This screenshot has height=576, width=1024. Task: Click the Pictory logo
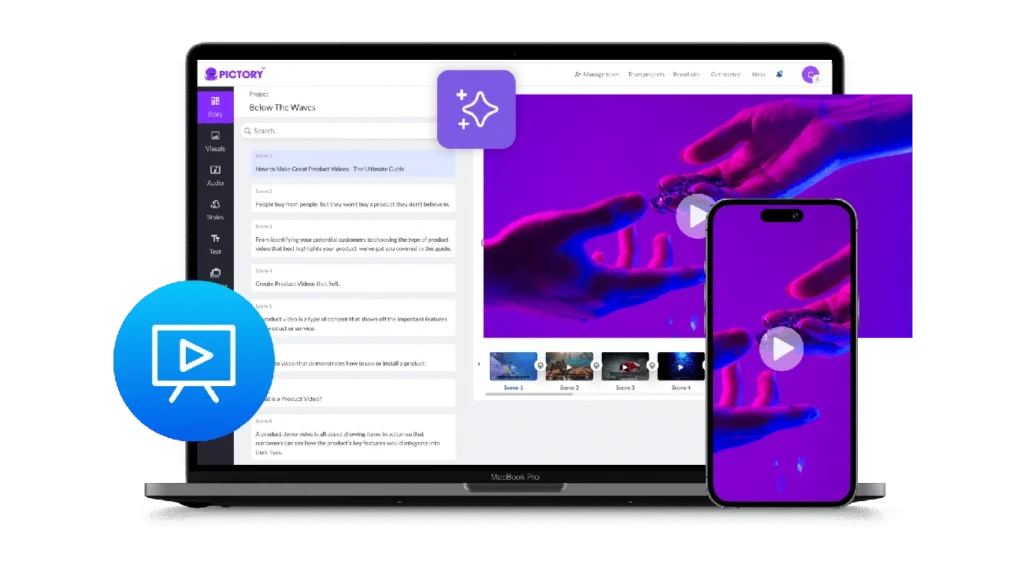236,74
